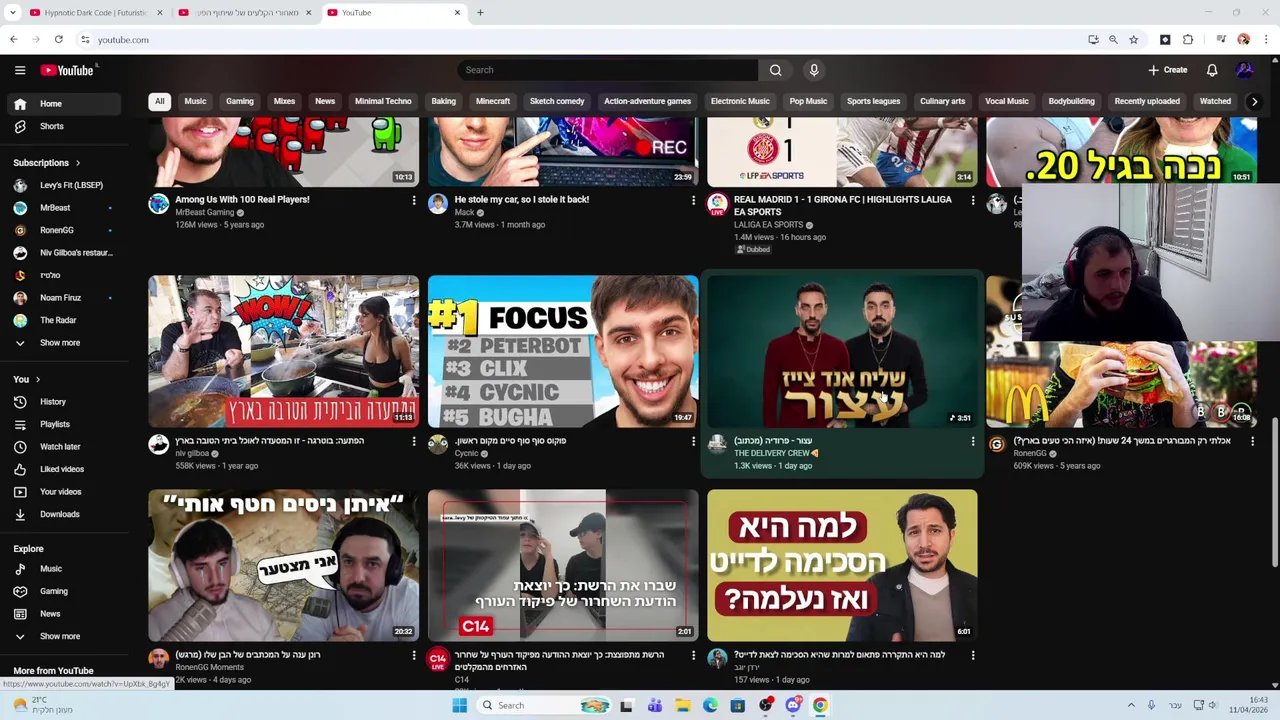The image size is (1280, 720).
Task: Click the browser address bar
Action: 580,40
